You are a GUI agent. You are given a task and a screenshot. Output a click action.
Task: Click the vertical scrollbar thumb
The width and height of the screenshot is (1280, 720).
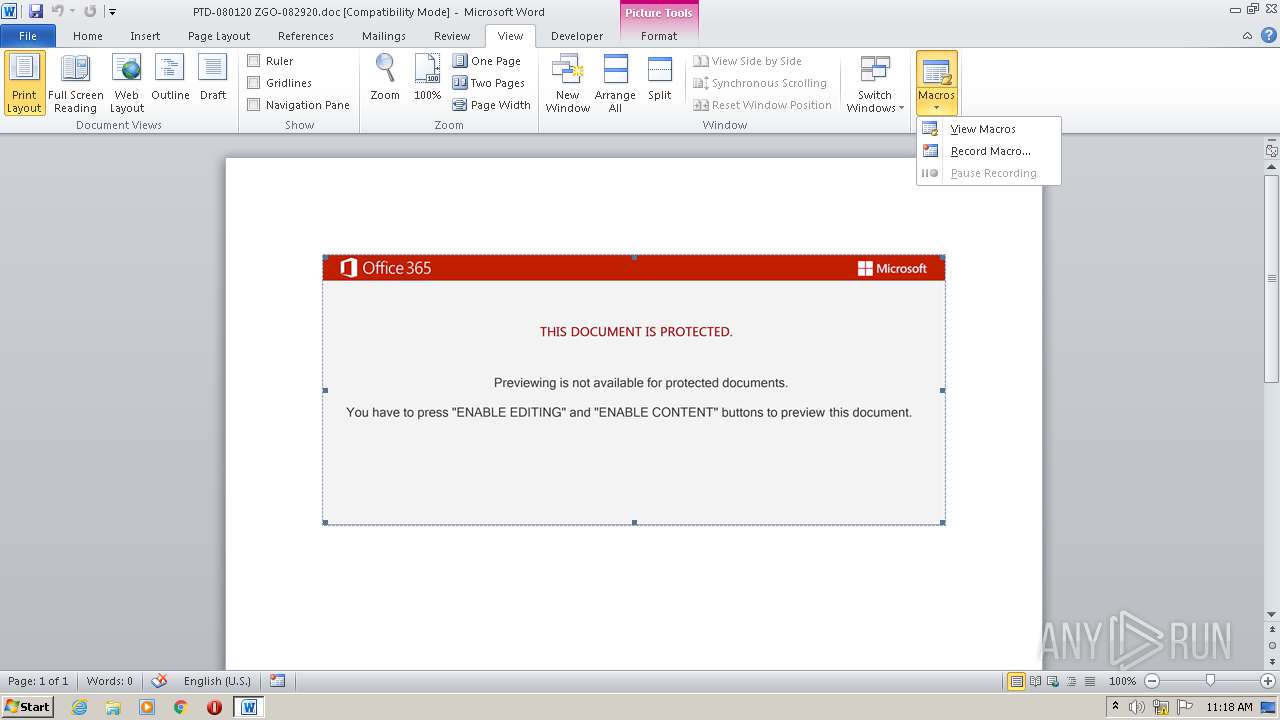(1271, 278)
